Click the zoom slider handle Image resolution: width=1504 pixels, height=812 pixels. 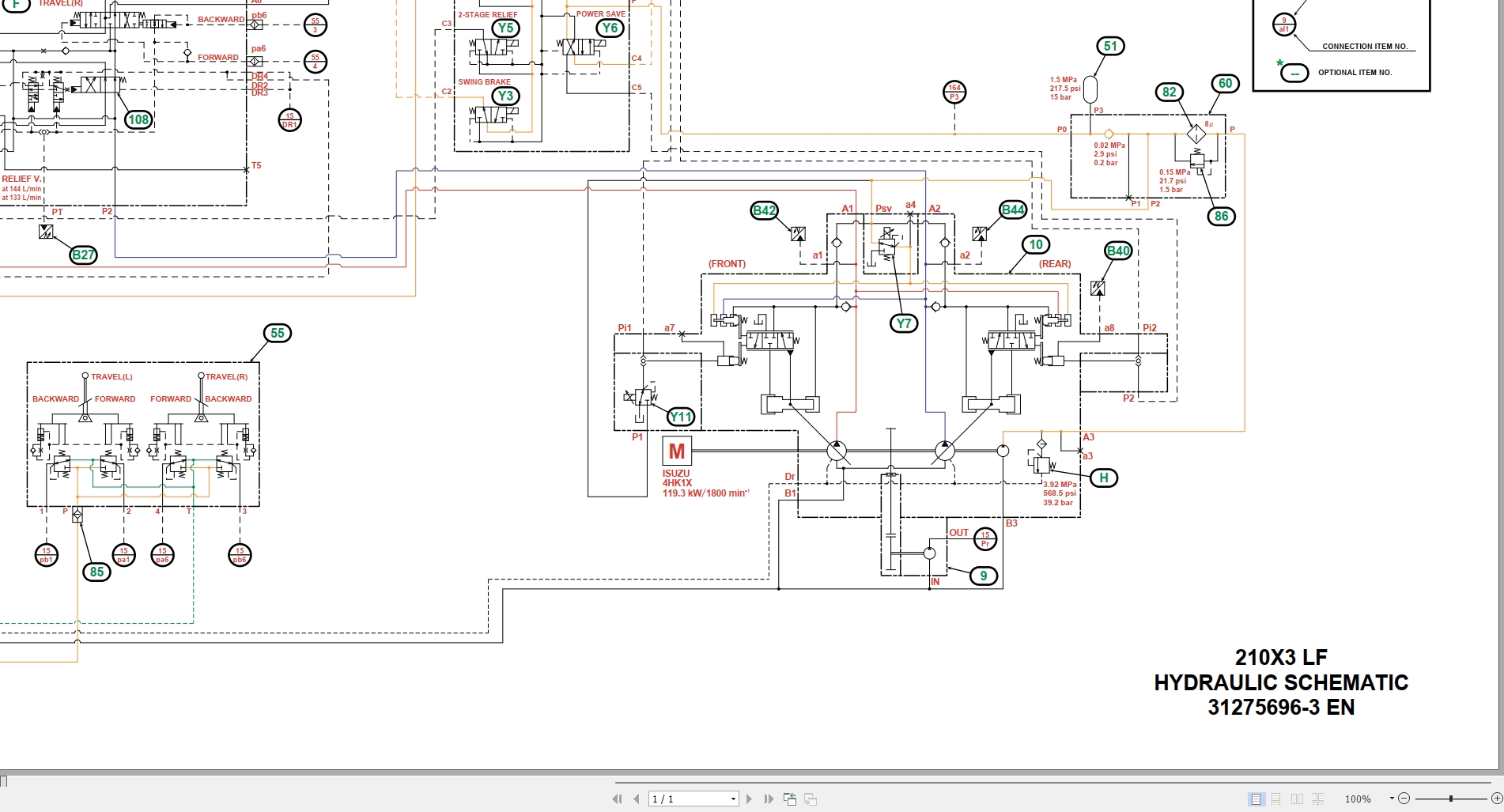[1451, 799]
